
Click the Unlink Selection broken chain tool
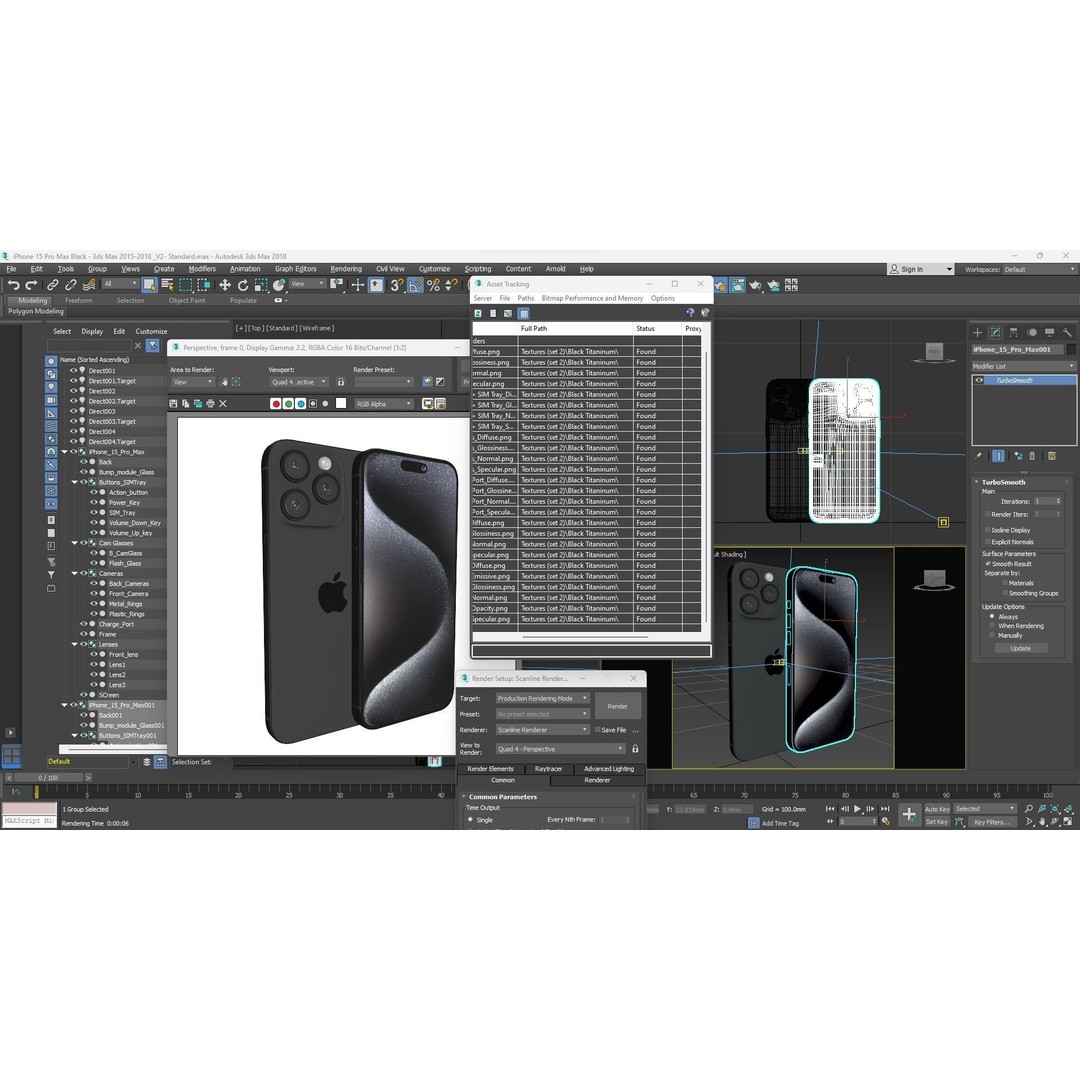click(70, 285)
